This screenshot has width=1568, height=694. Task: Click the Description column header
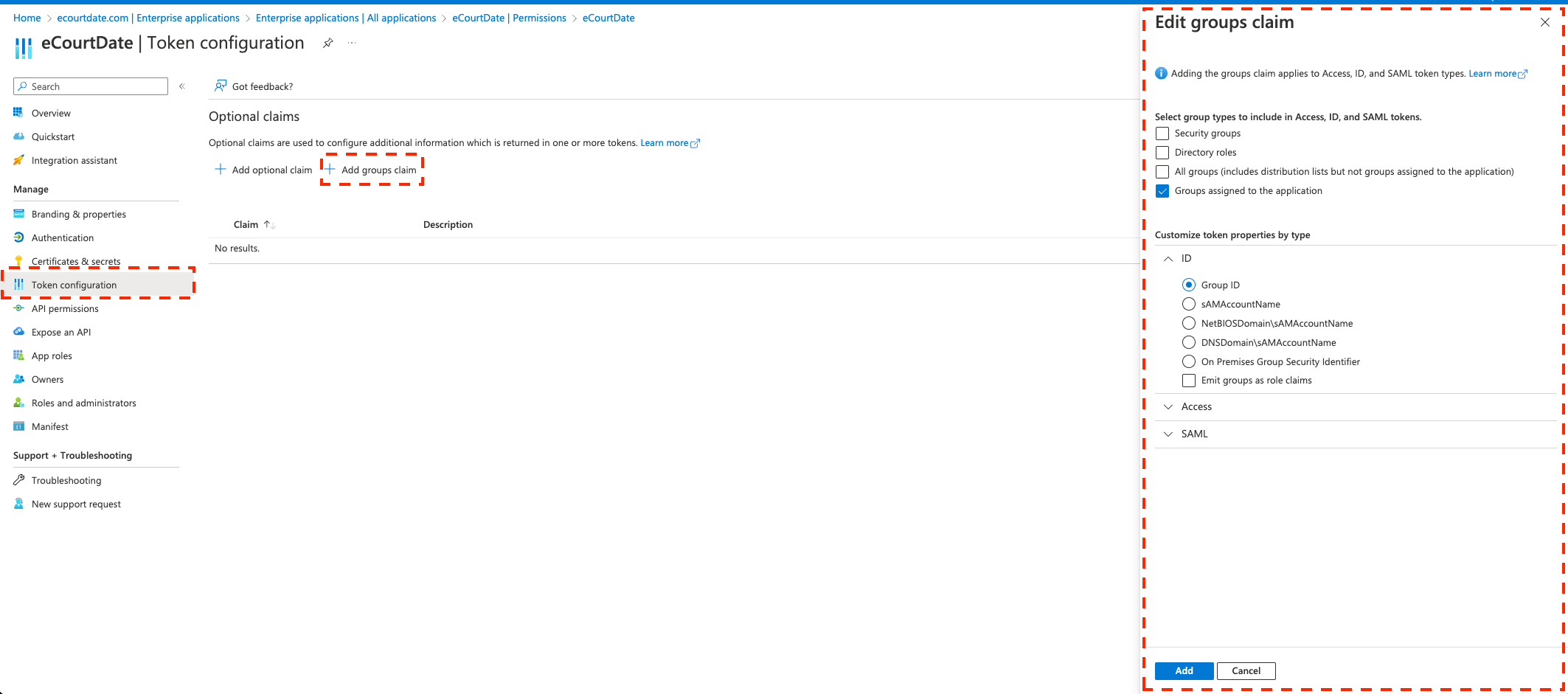coord(448,224)
